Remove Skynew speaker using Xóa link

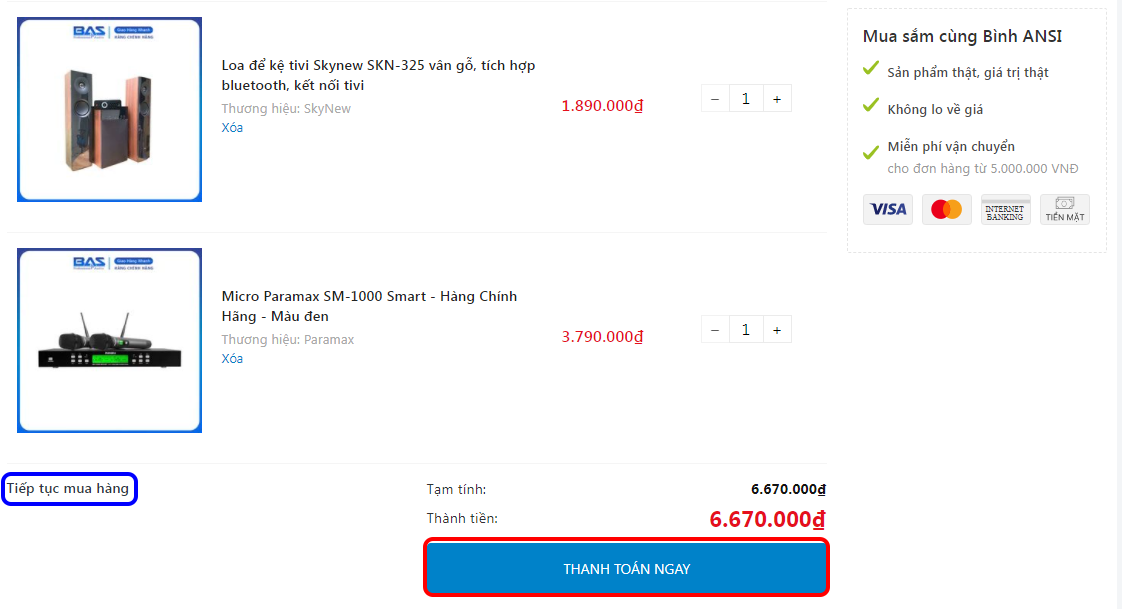click(x=232, y=128)
